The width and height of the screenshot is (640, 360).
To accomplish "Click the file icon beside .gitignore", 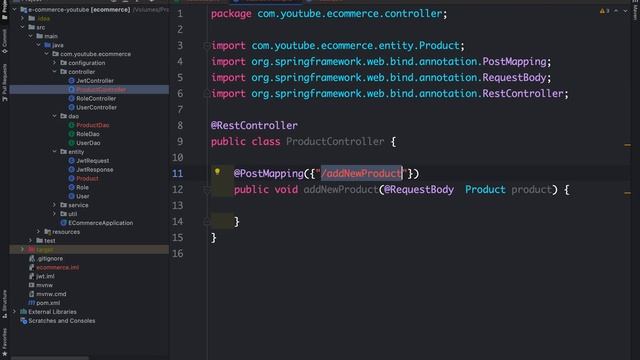I will [31, 258].
